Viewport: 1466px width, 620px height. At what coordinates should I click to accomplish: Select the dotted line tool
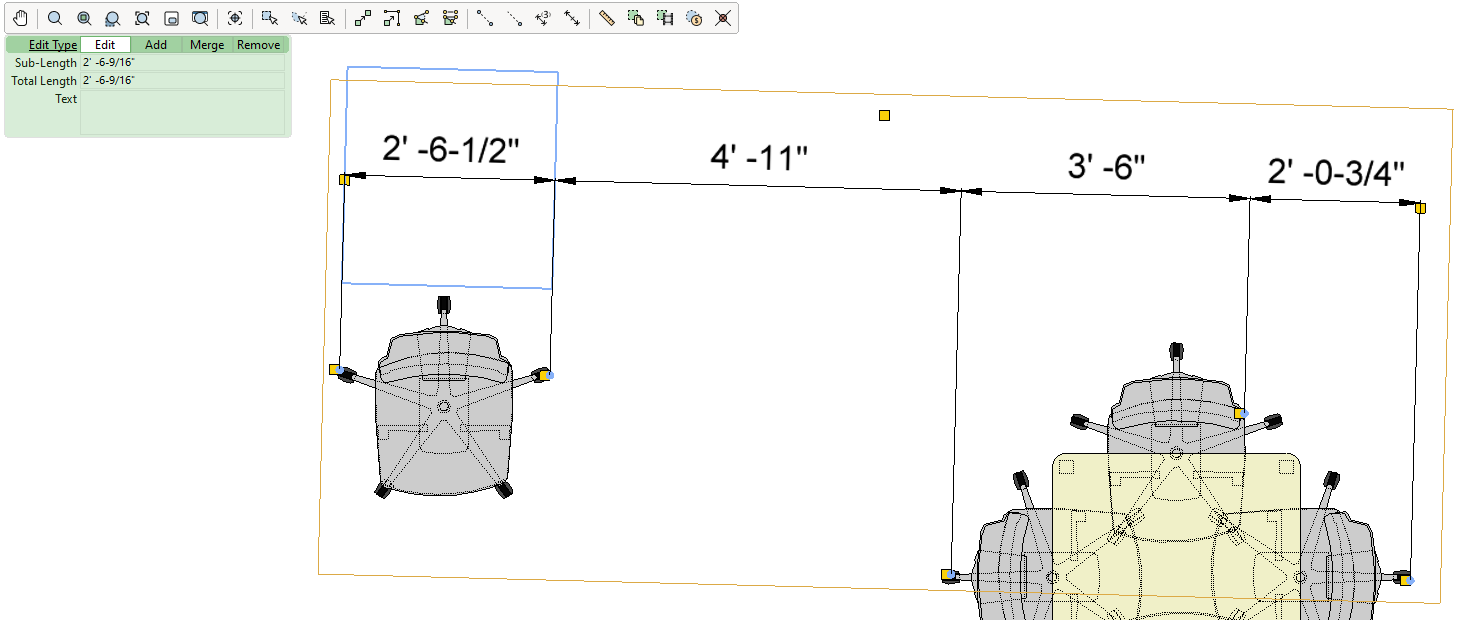click(x=514, y=18)
